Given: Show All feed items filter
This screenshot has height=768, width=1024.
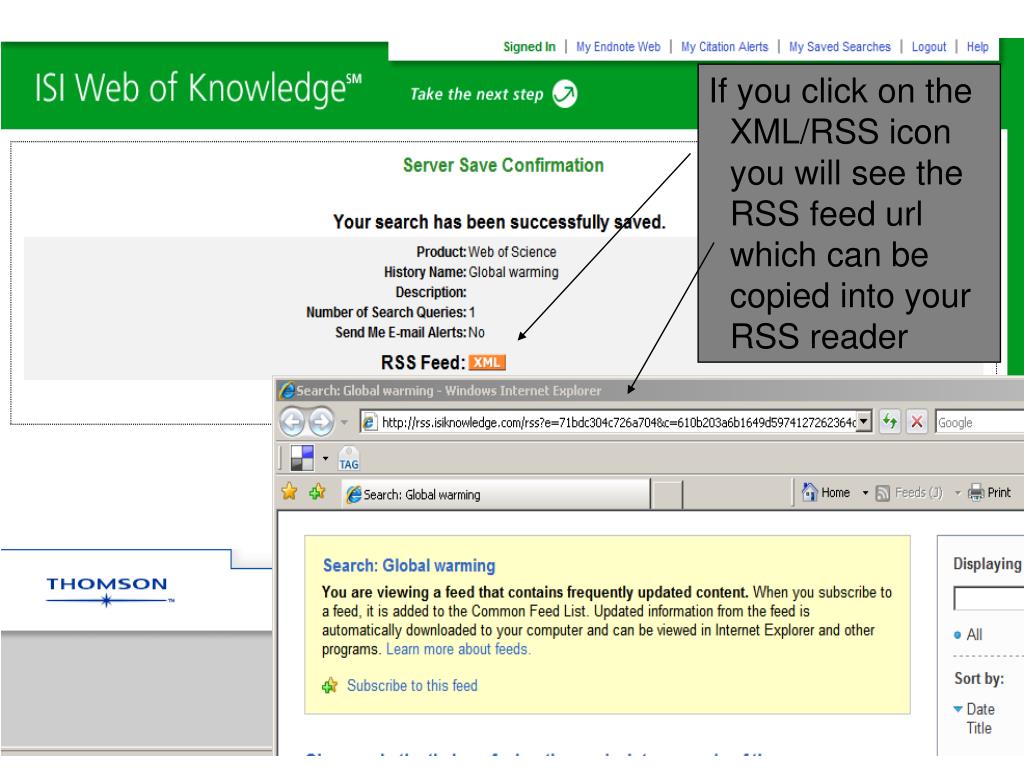Looking at the screenshot, I should tap(974, 635).
